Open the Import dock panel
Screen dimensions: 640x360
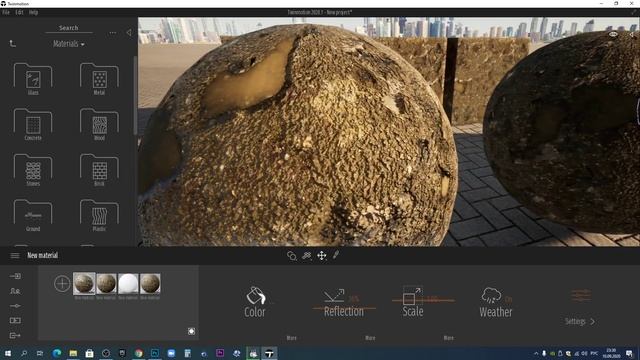(x=15, y=276)
